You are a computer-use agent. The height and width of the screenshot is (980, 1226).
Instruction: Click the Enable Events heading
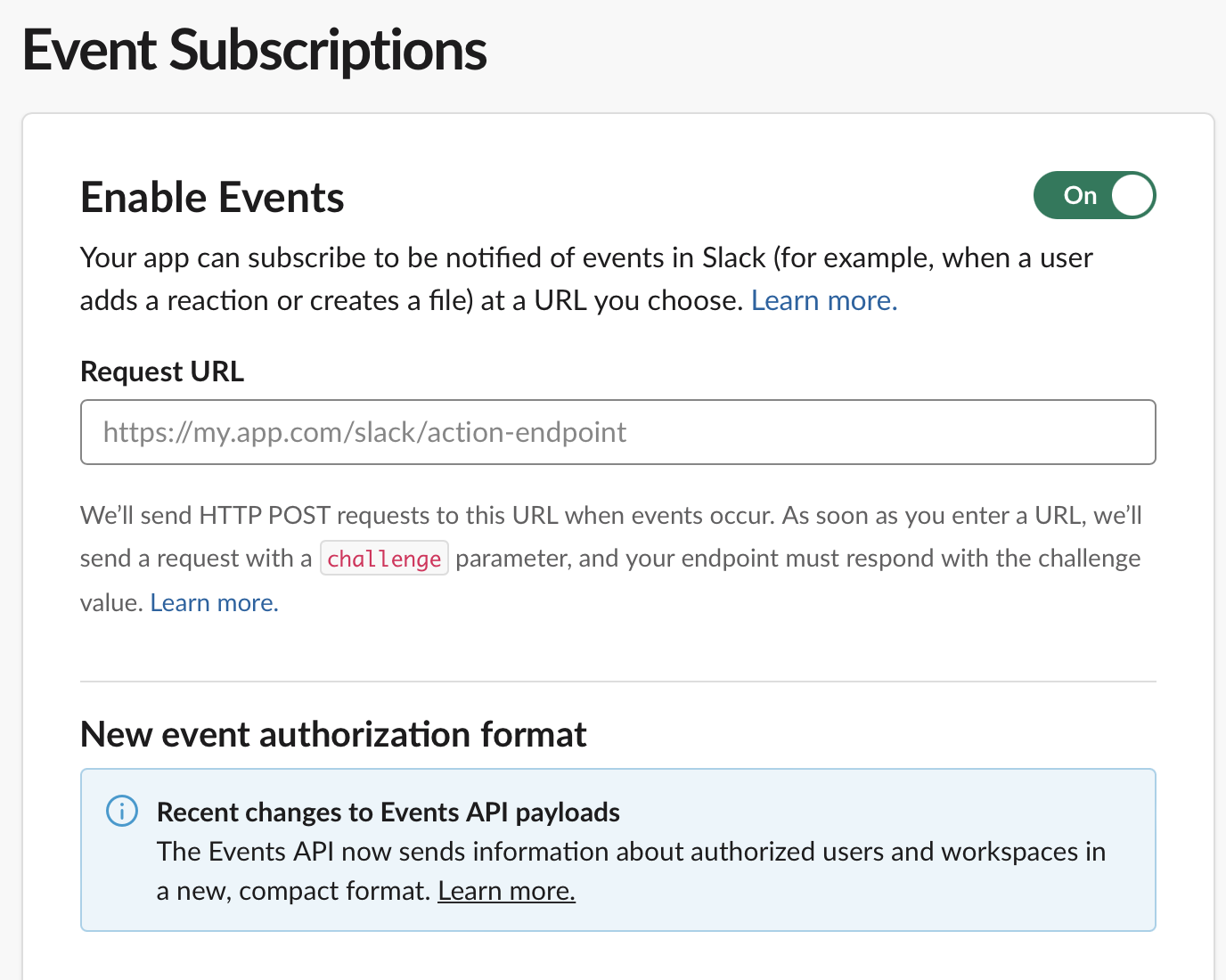click(212, 197)
